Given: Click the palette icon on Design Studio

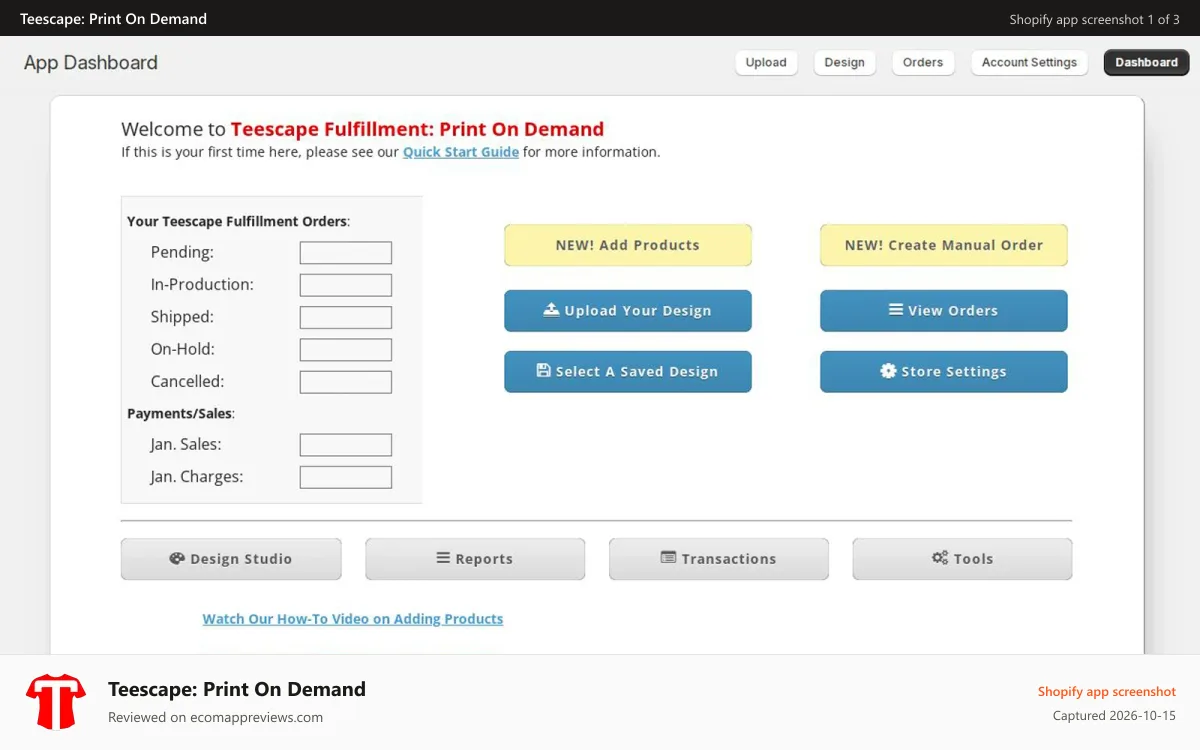Looking at the screenshot, I should (x=177, y=558).
